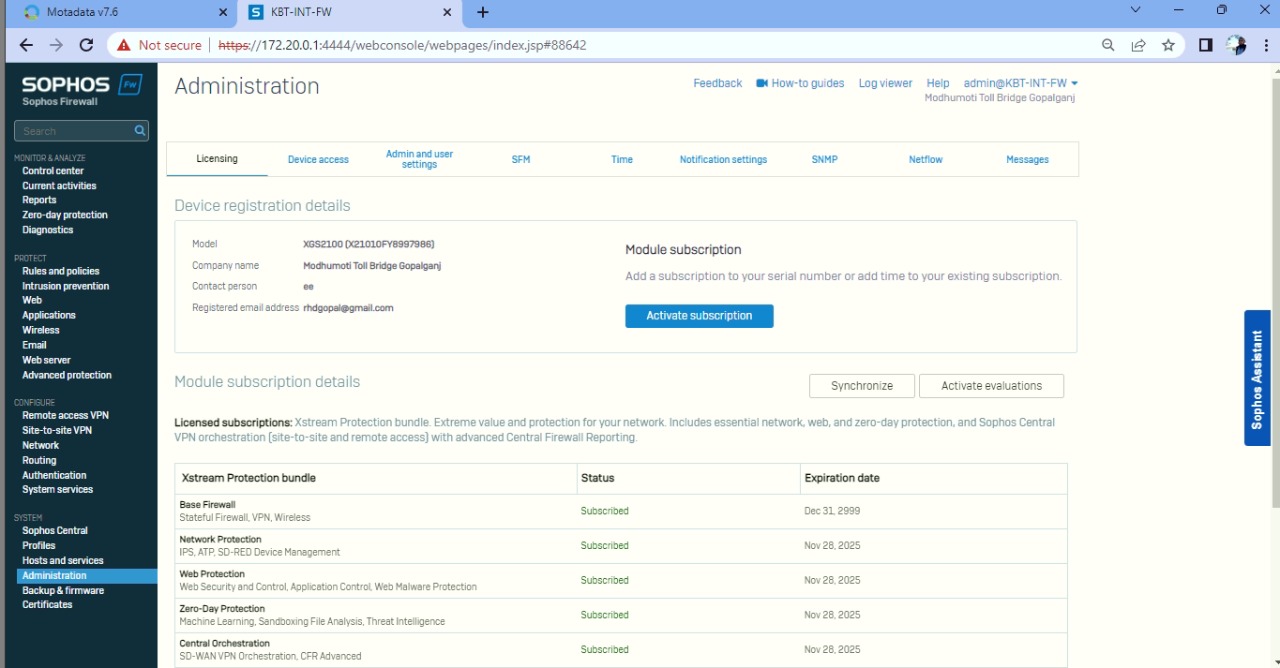
Task: Click the Sophos Firewall logo
Action: (x=82, y=89)
